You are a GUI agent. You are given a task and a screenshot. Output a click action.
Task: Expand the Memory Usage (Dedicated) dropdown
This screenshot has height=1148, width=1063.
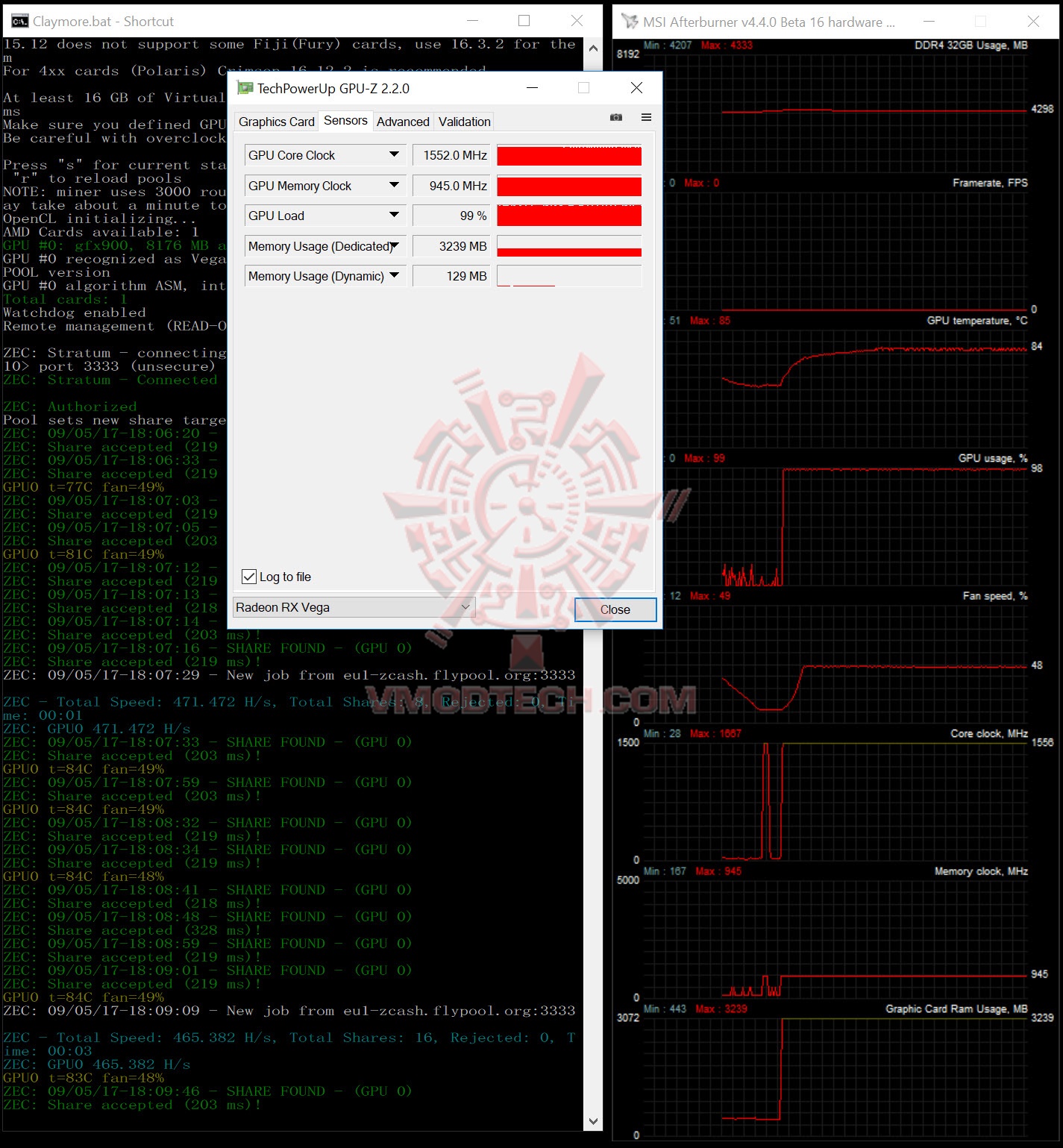pos(394,245)
